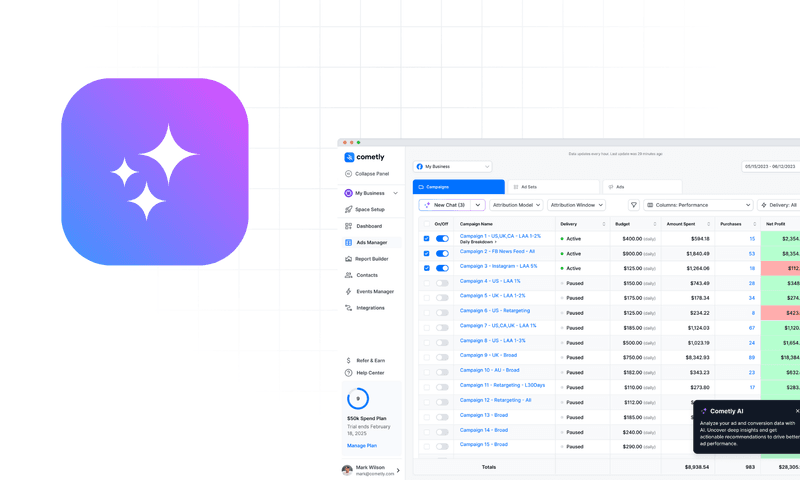Switch to the Ads tab
The image size is (800, 480).
pyautogui.click(x=642, y=187)
